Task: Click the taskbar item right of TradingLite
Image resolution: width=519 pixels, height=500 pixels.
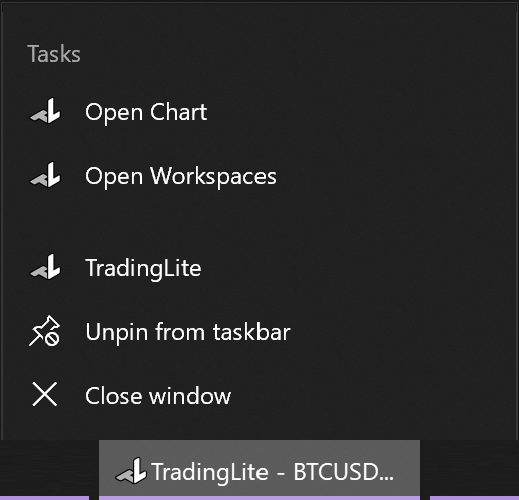Action: pos(474,470)
